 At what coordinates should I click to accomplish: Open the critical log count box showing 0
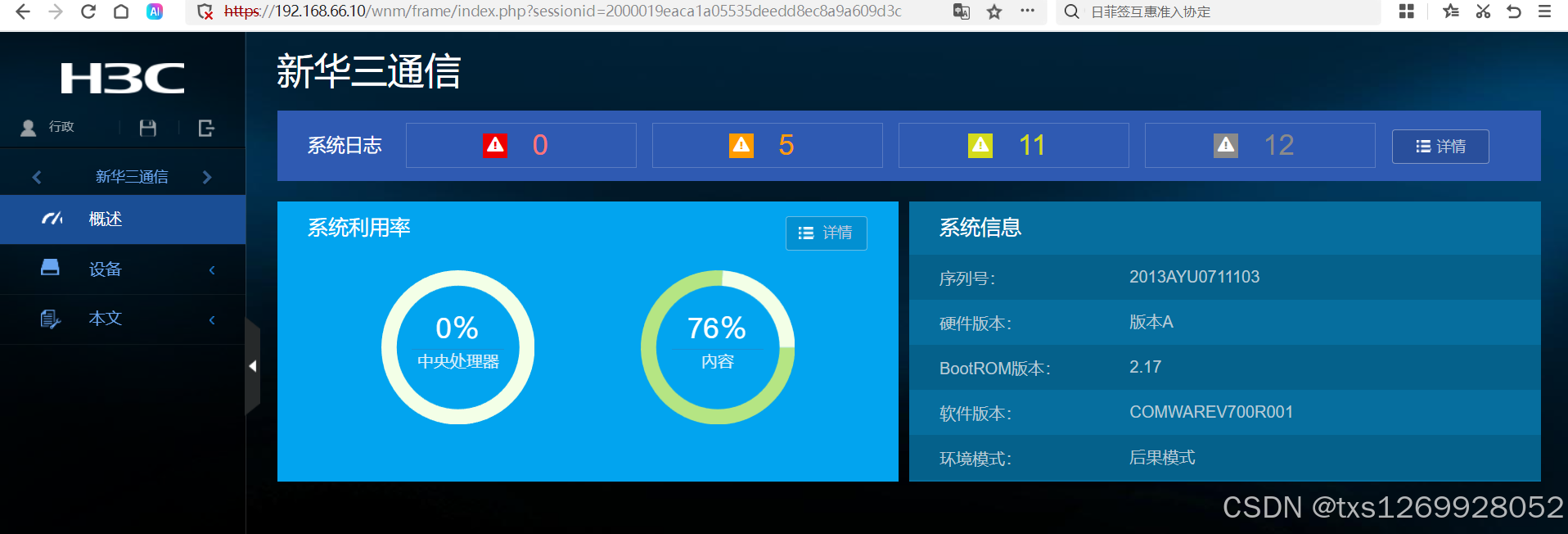point(521,146)
